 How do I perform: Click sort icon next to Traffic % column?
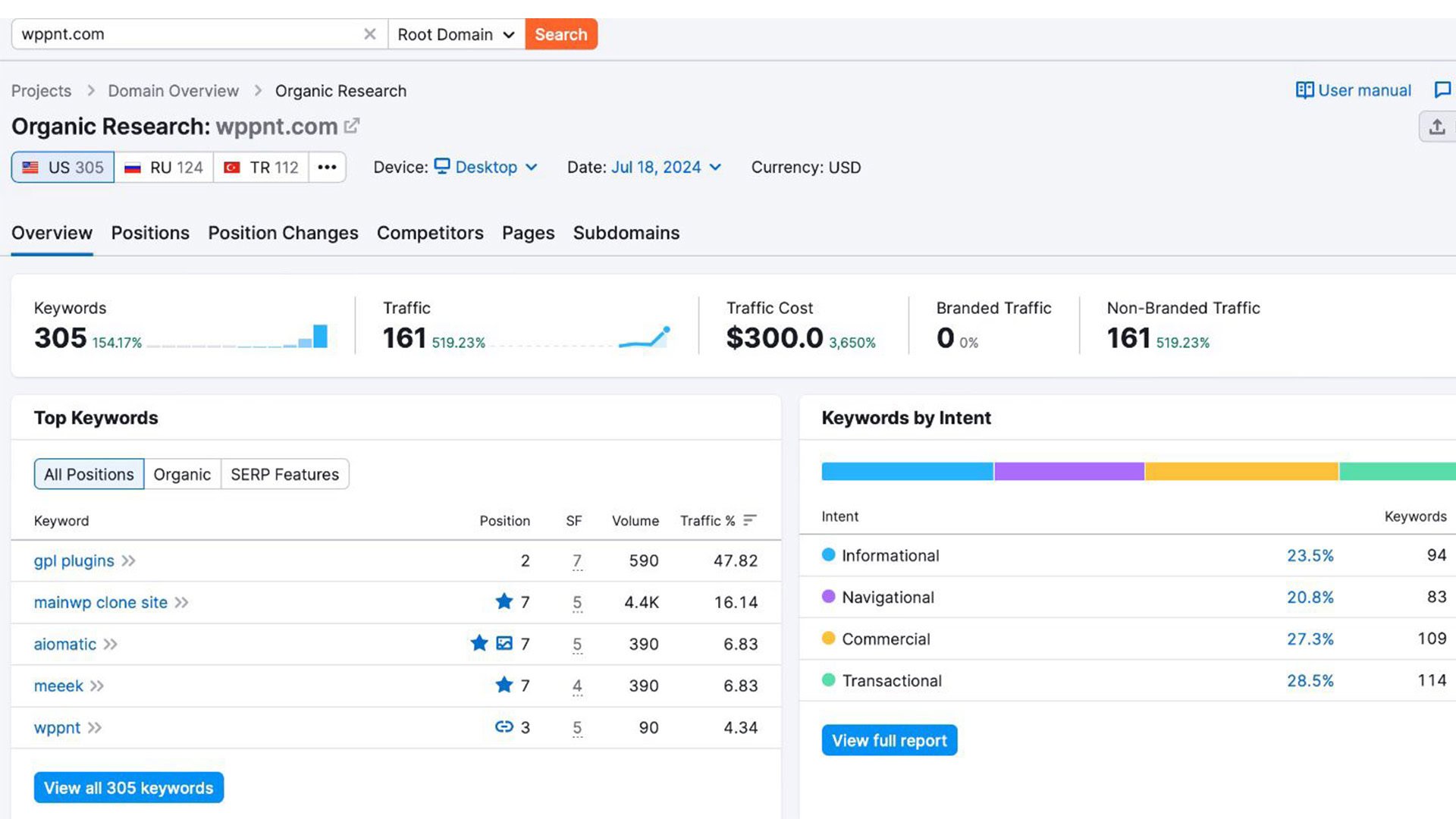tap(750, 520)
